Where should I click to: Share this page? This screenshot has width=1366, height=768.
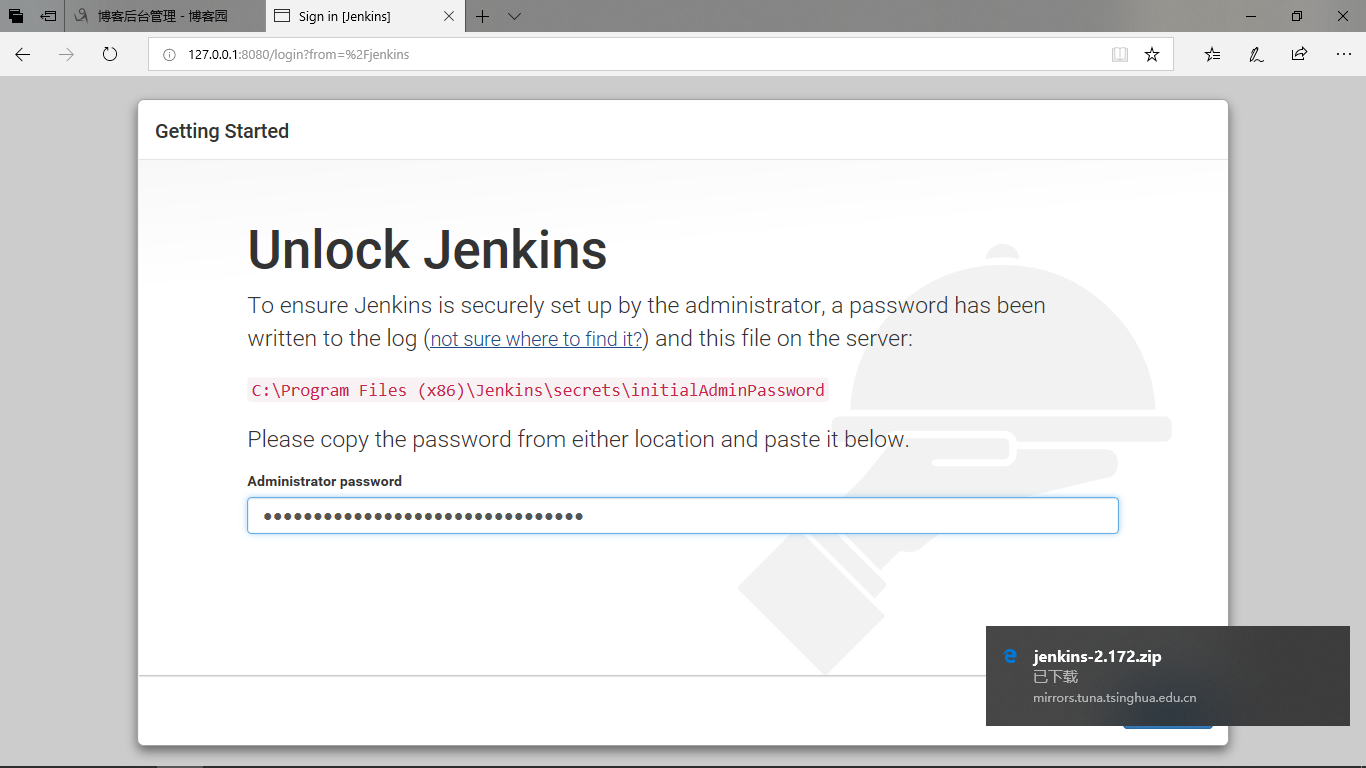(x=1299, y=55)
